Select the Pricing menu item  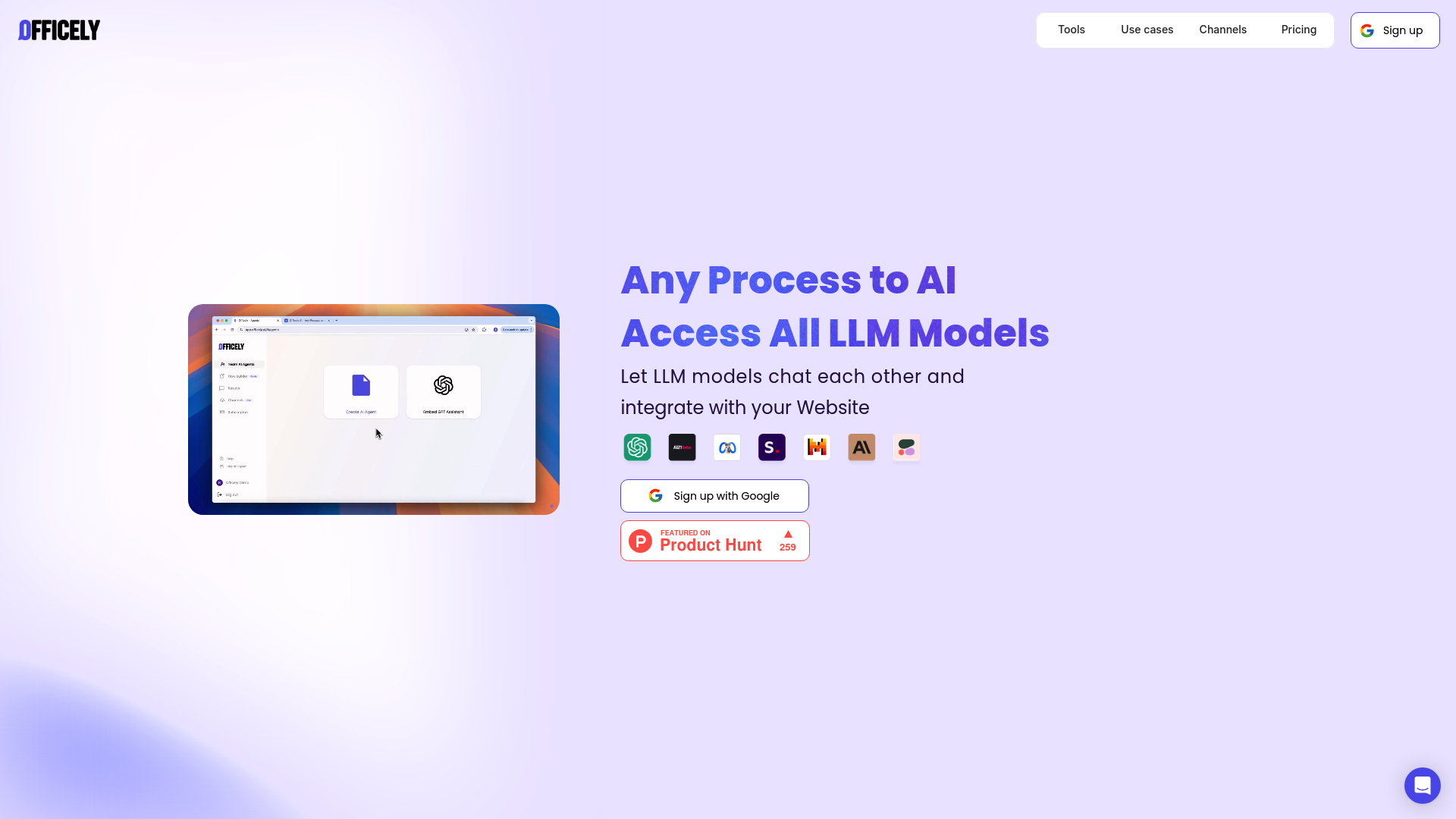click(1298, 30)
